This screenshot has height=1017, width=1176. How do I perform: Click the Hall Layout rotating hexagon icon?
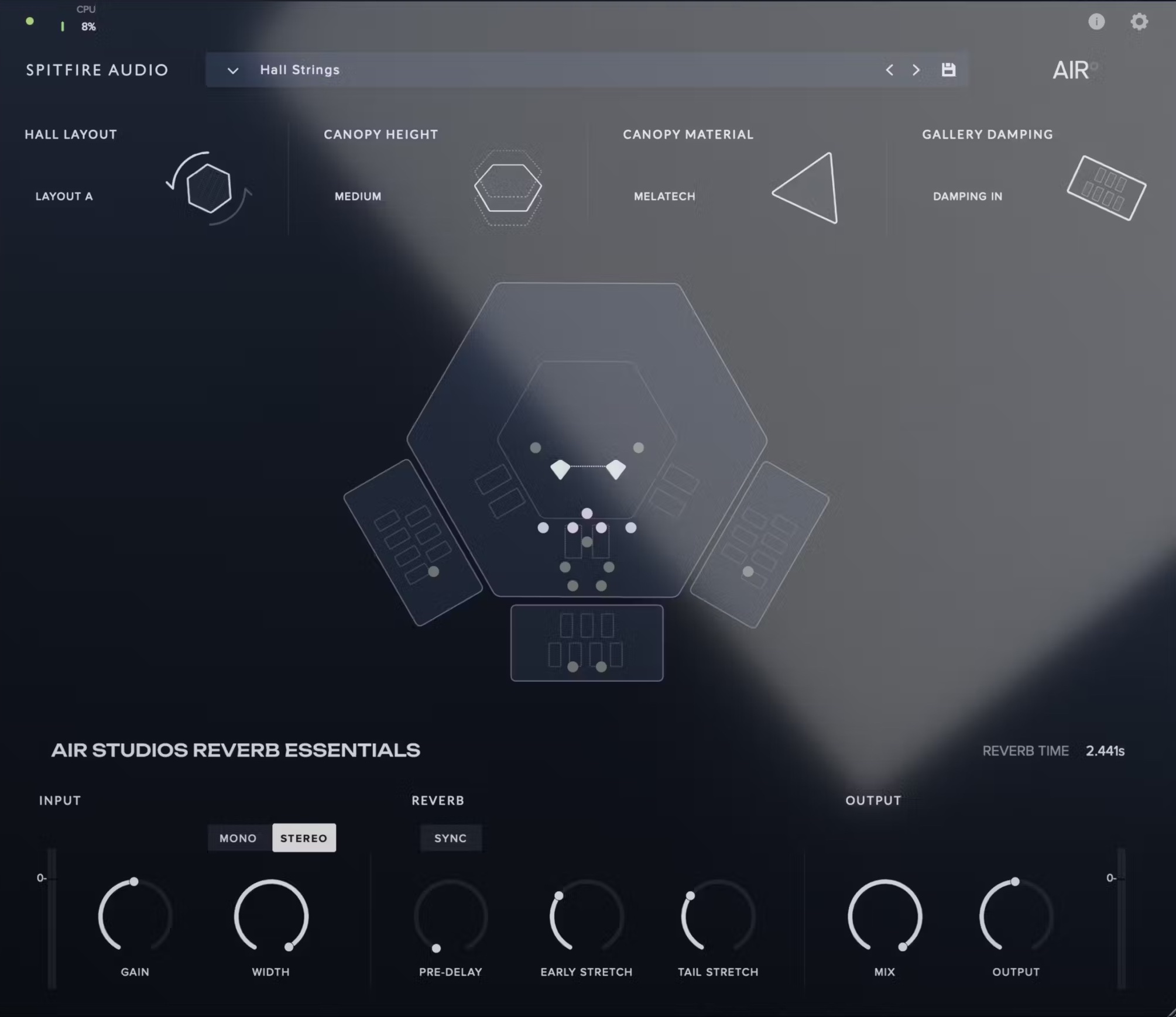click(x=209, y=188)
